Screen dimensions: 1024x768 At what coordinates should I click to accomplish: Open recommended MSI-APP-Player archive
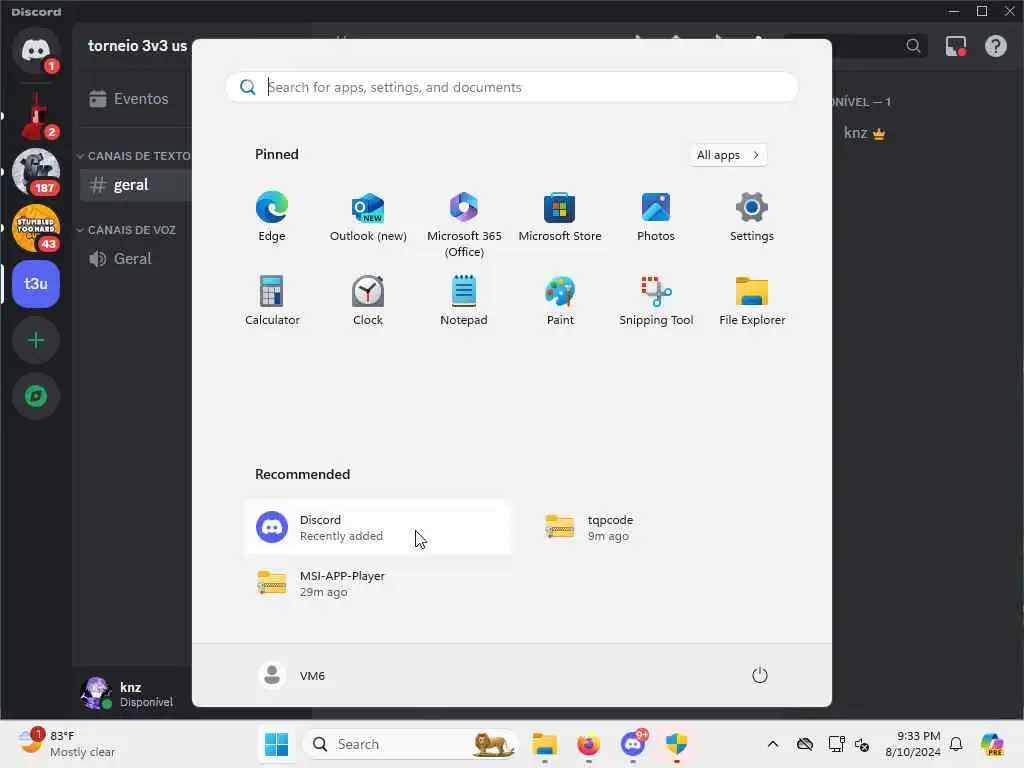coord(378,583)
